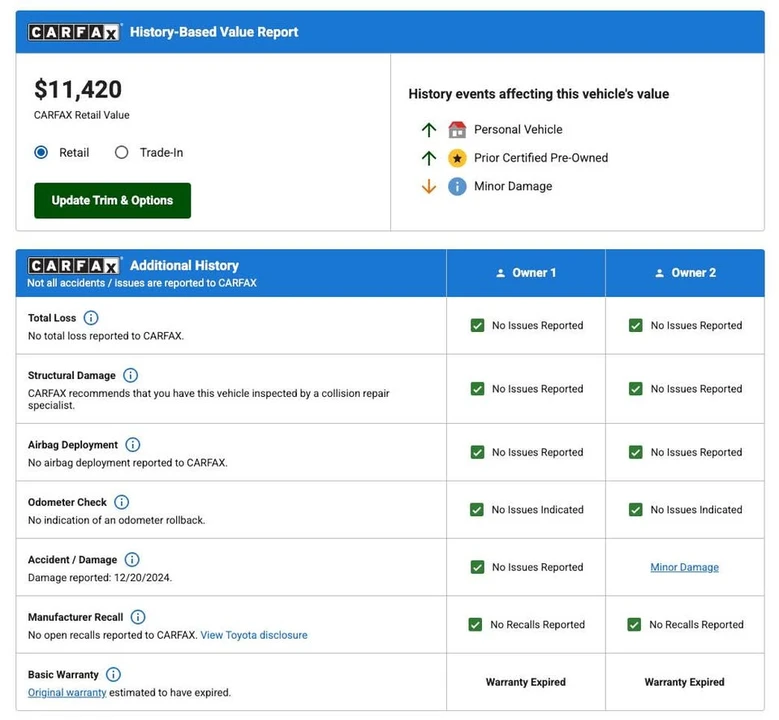Open the Manufacturer Recall info icon

138,617
